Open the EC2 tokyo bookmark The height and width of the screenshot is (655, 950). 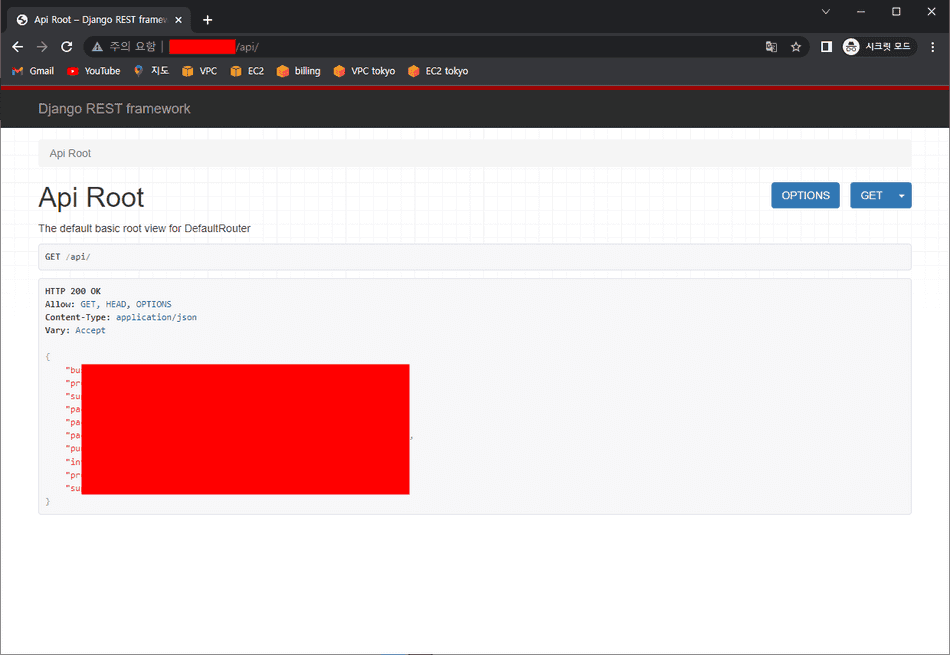tap(438, 71)
